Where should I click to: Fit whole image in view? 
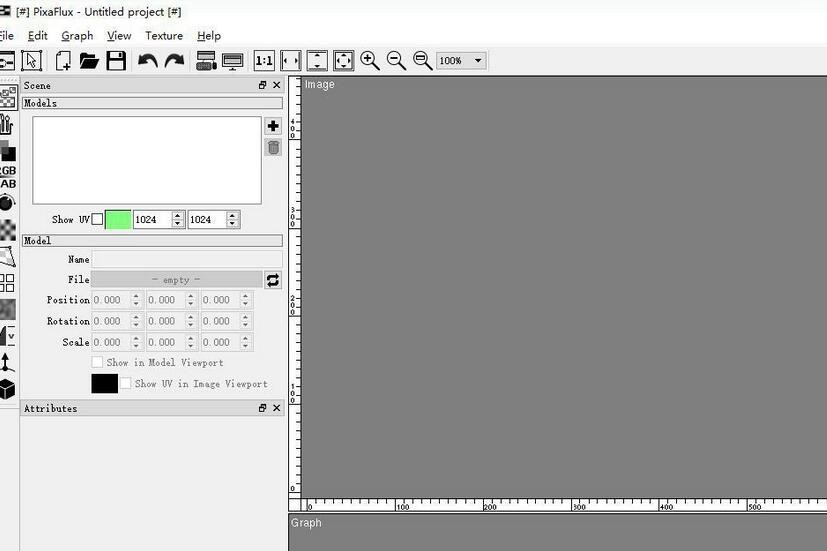(x=343, y=61)
